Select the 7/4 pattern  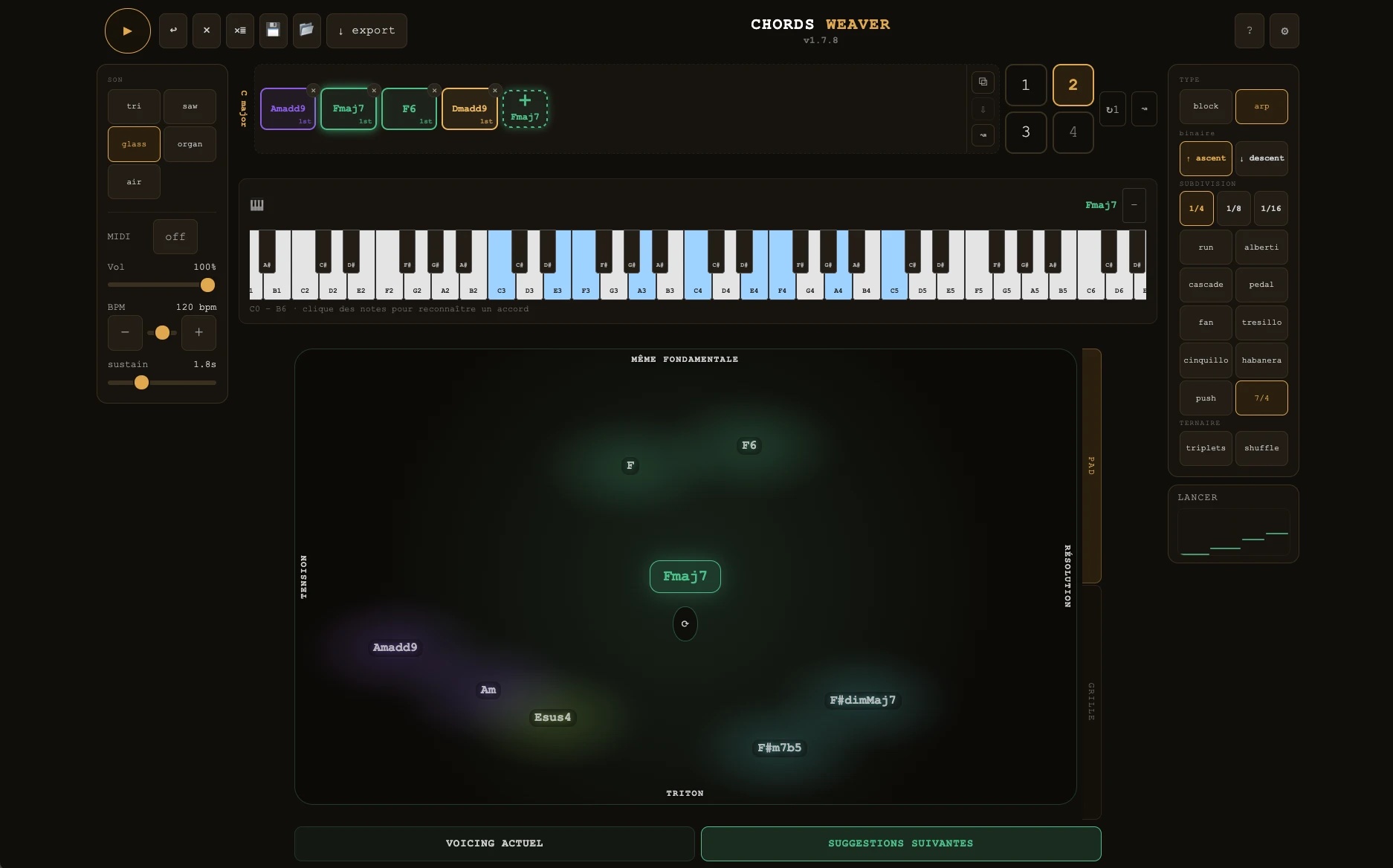pos(1261,398)
